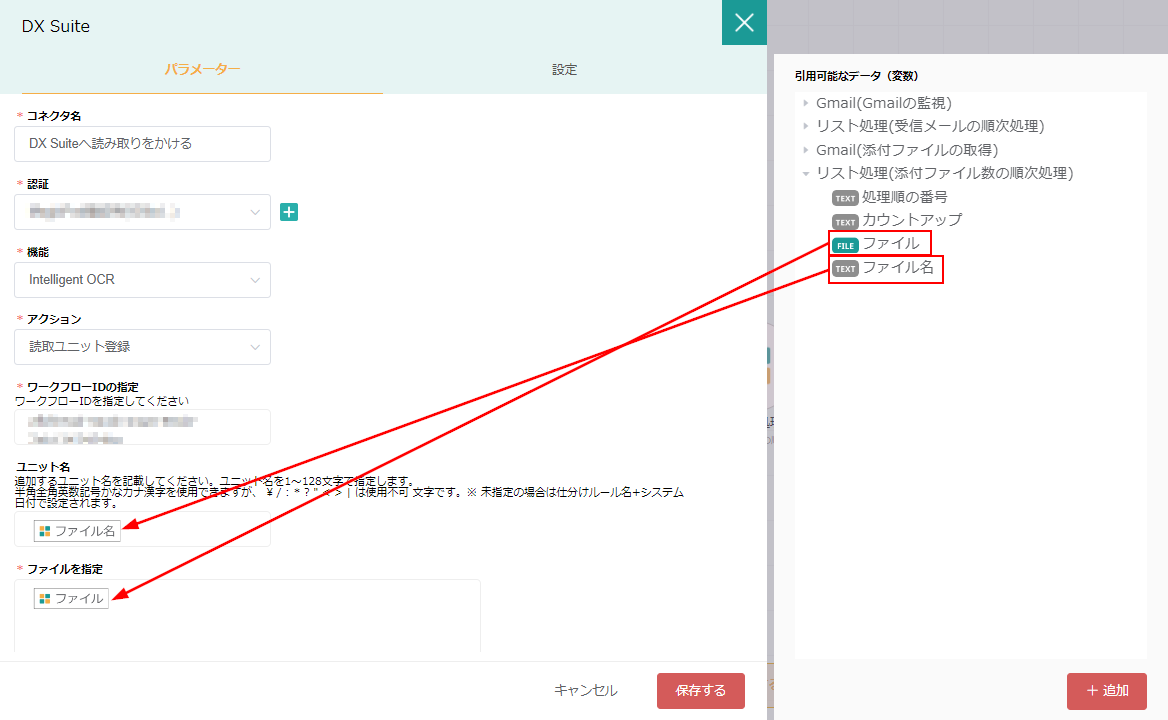Screen dimensions: 1168x720
Task: Click the green plus icon beside 認証
Action: pos(289,212)
